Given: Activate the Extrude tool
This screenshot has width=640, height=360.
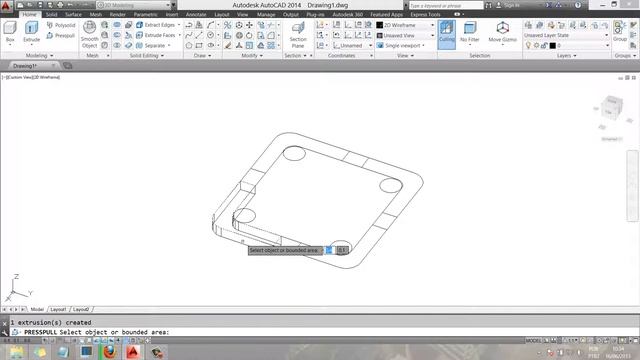Looking at the screenshot, I should click(31, 32).
